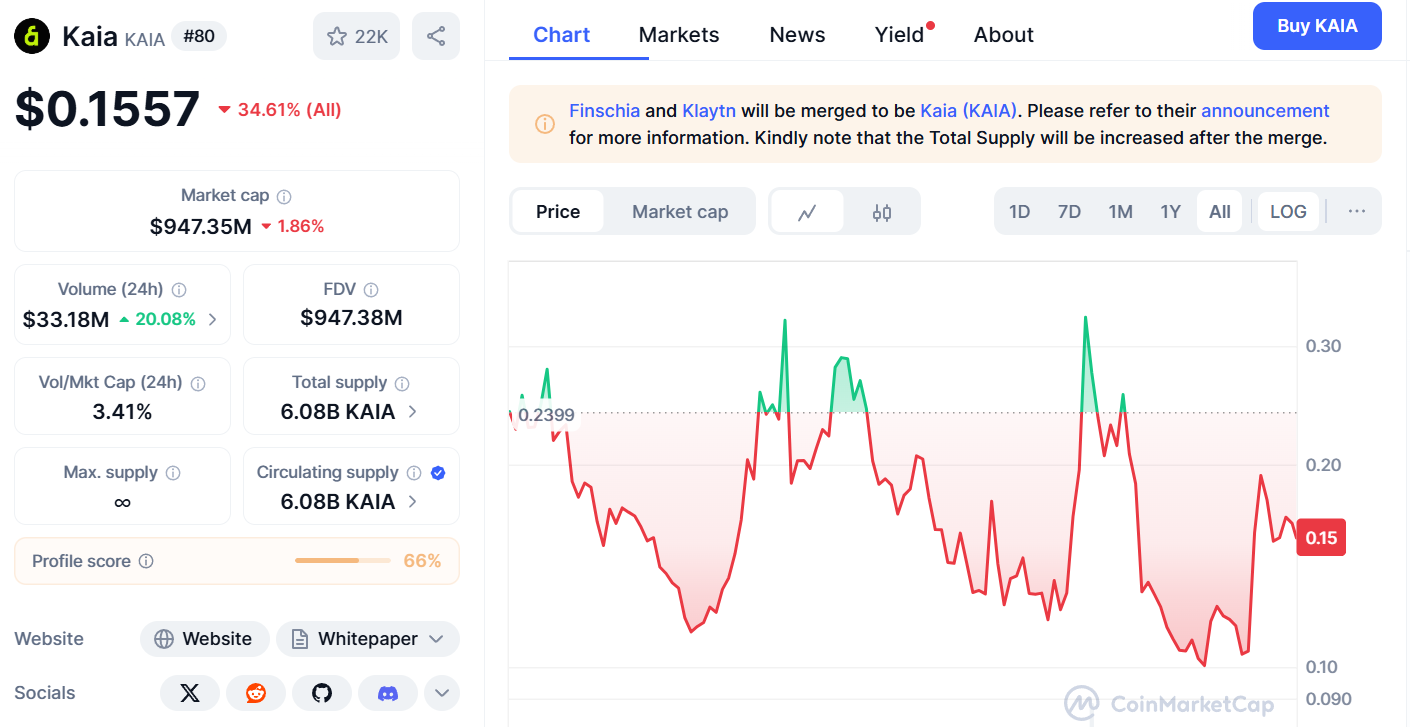Viewport: 1410px width, 727px height.
Task: Follow the Kaia (KAIA) link in notice
Action: [969, 111]
